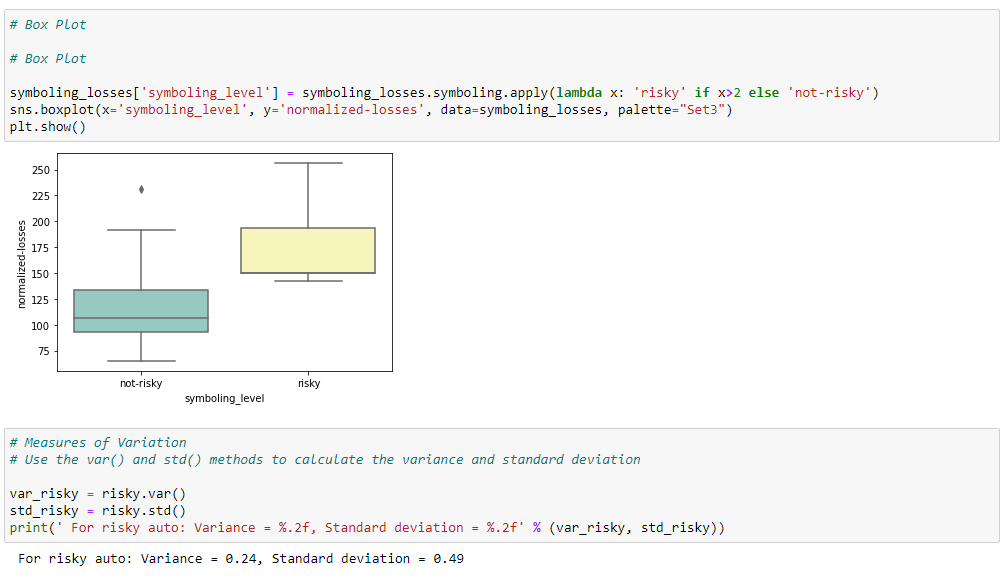Screen dimensions: 1005x581
Task: Click the bottom whisker cap of not-risky box
Action: [141, 361]
